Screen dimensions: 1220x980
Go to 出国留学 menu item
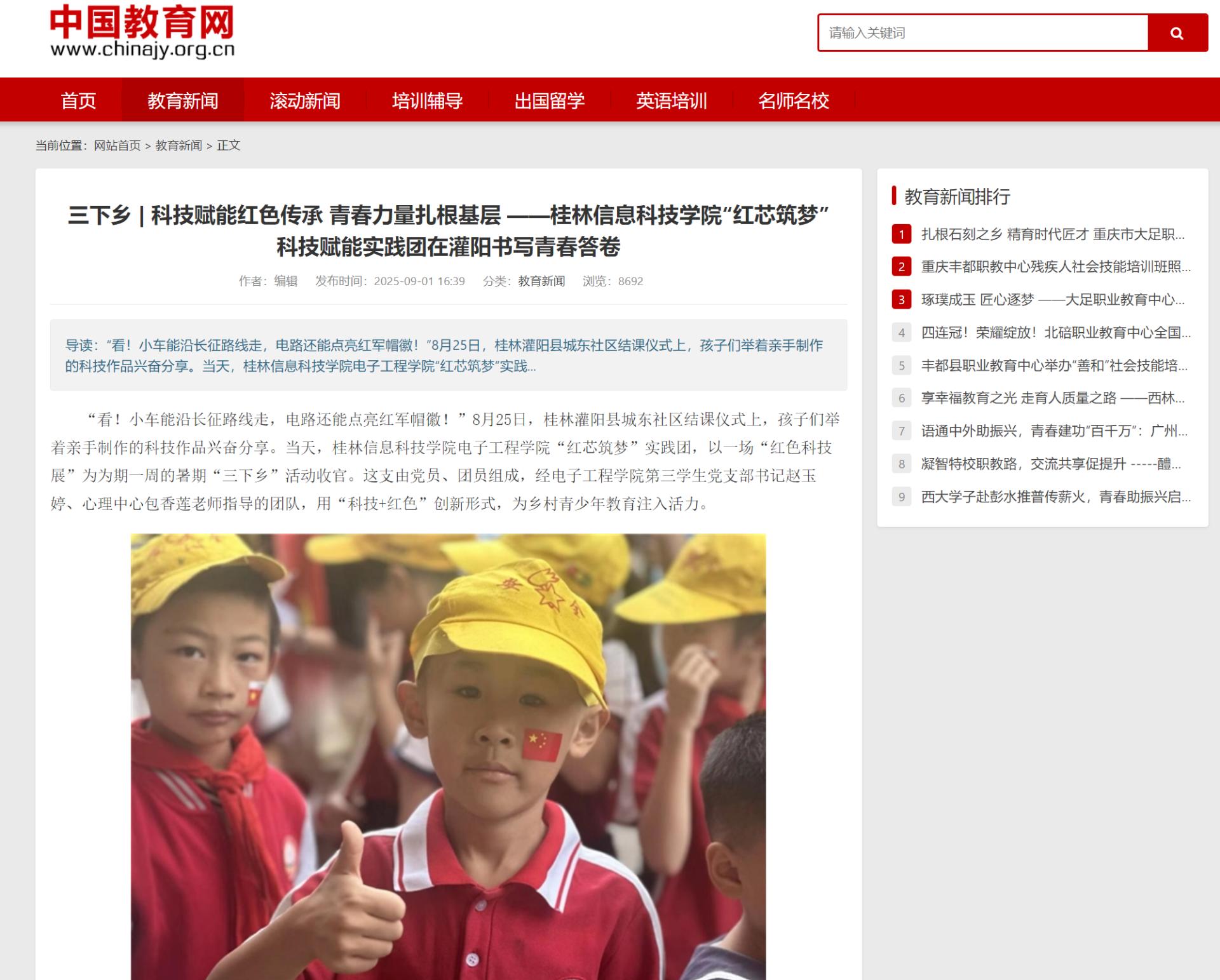tap(549, 100)
